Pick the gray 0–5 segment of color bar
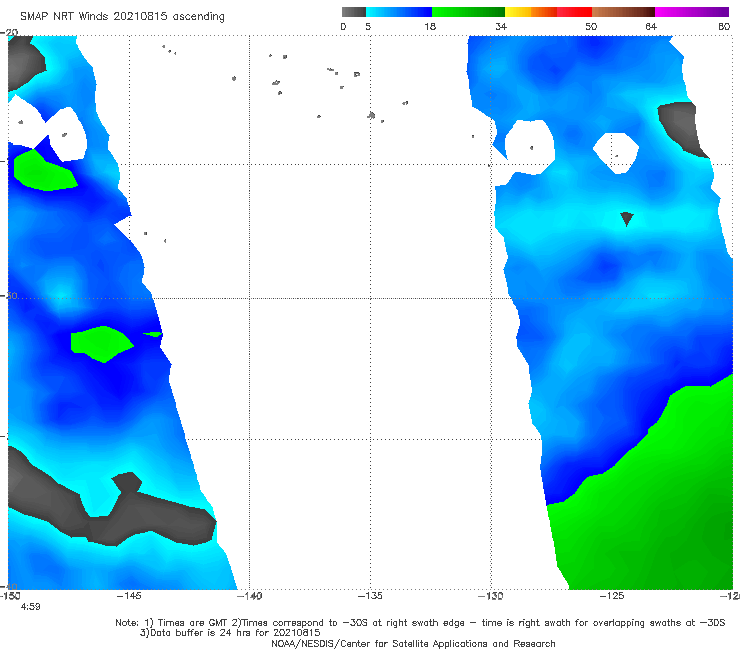This screenshot has height=650, width=740. [x=354, y=12]
